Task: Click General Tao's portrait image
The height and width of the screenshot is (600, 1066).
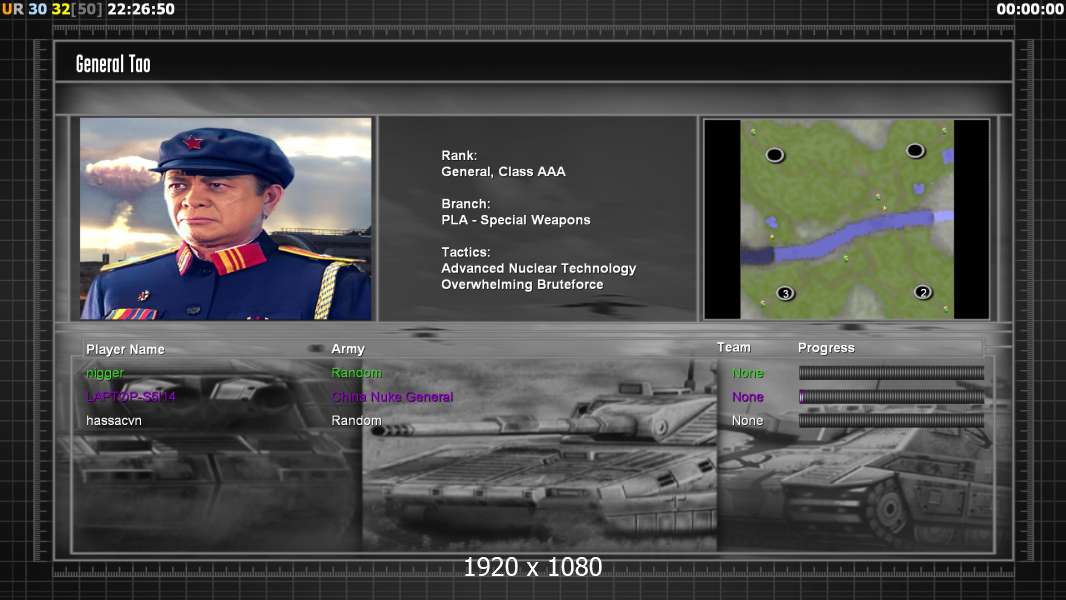Action: [x=226, y=219]
